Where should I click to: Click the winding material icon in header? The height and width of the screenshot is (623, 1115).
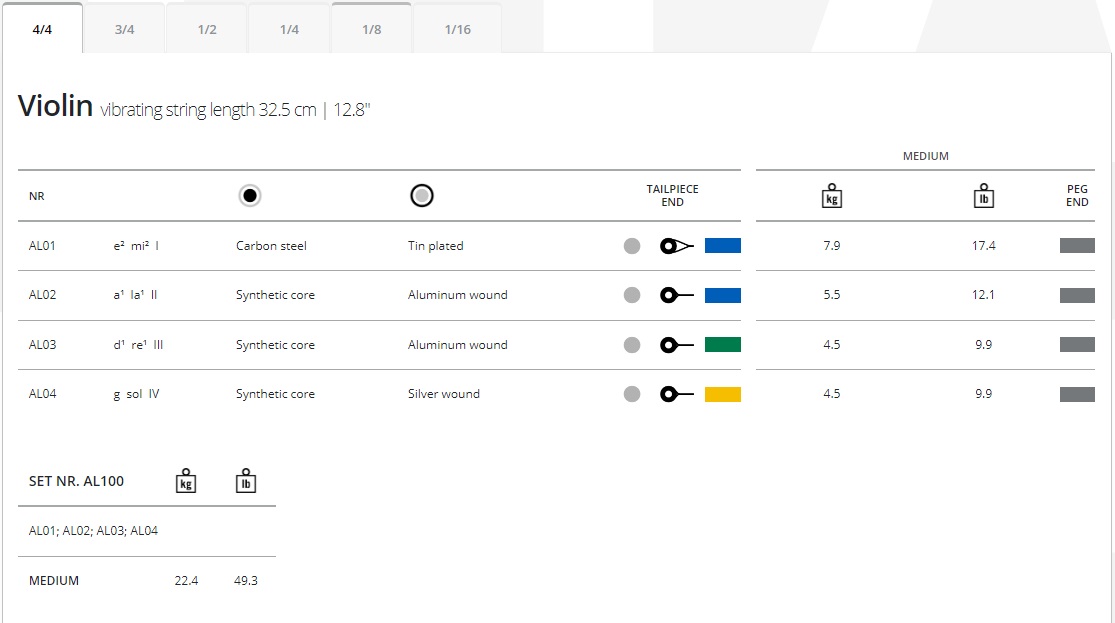pos(422,196)
